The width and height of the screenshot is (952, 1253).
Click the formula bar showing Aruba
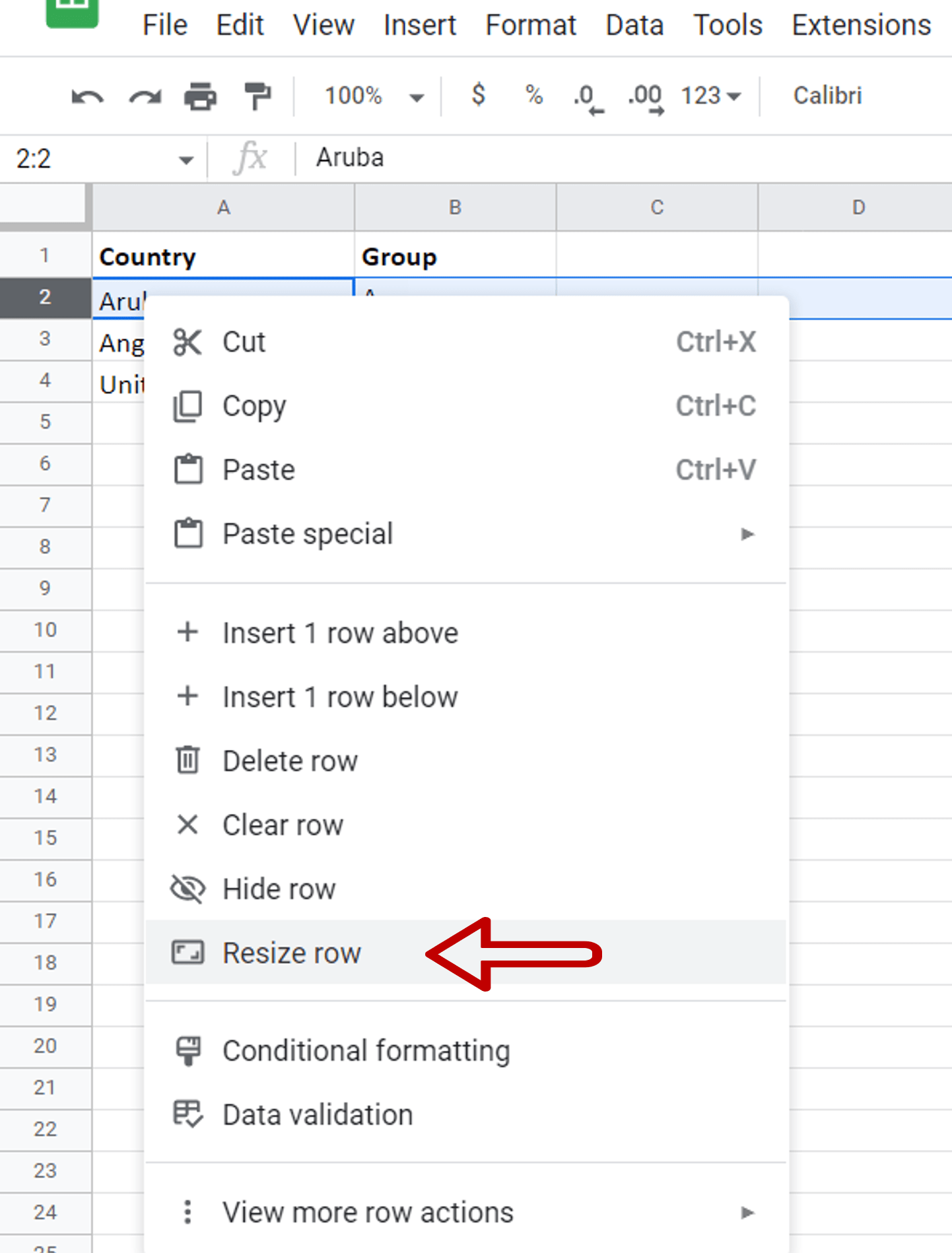click(x=349, y=157)
